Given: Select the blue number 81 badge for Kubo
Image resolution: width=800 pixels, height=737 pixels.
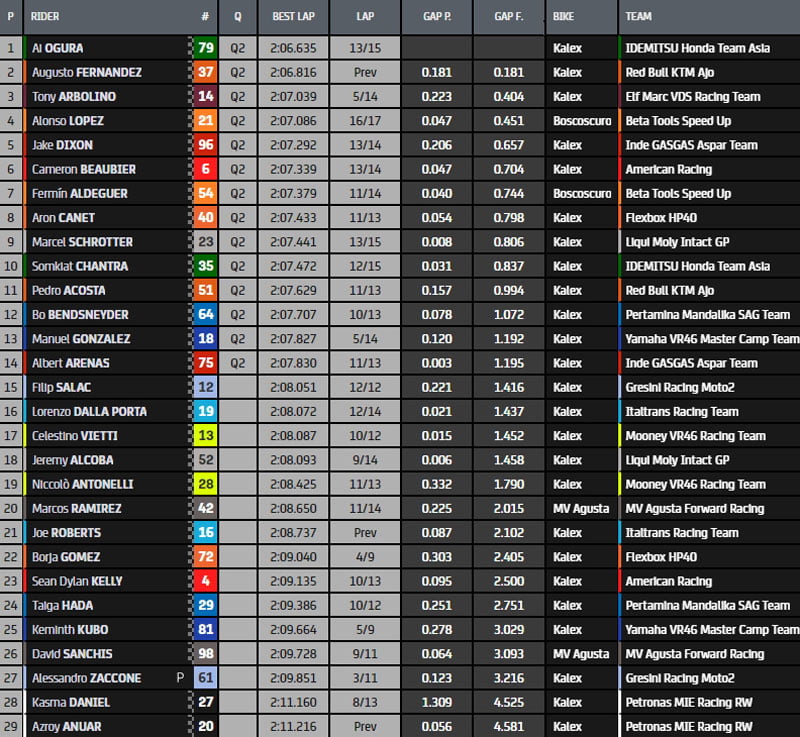Looking at the screenshot, I should click(x=204, y=630).
